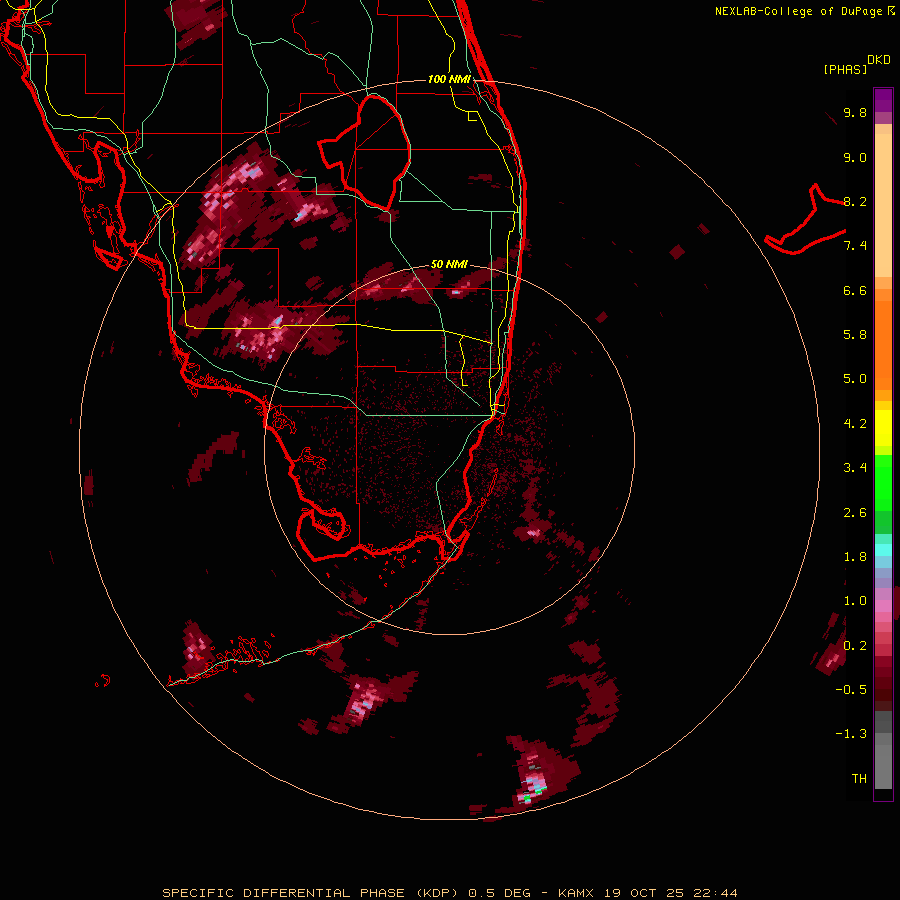The height and width of the screenshot is (900, 900).
Task: Click the DKD label above the color scale
Action: coord(879,60)
